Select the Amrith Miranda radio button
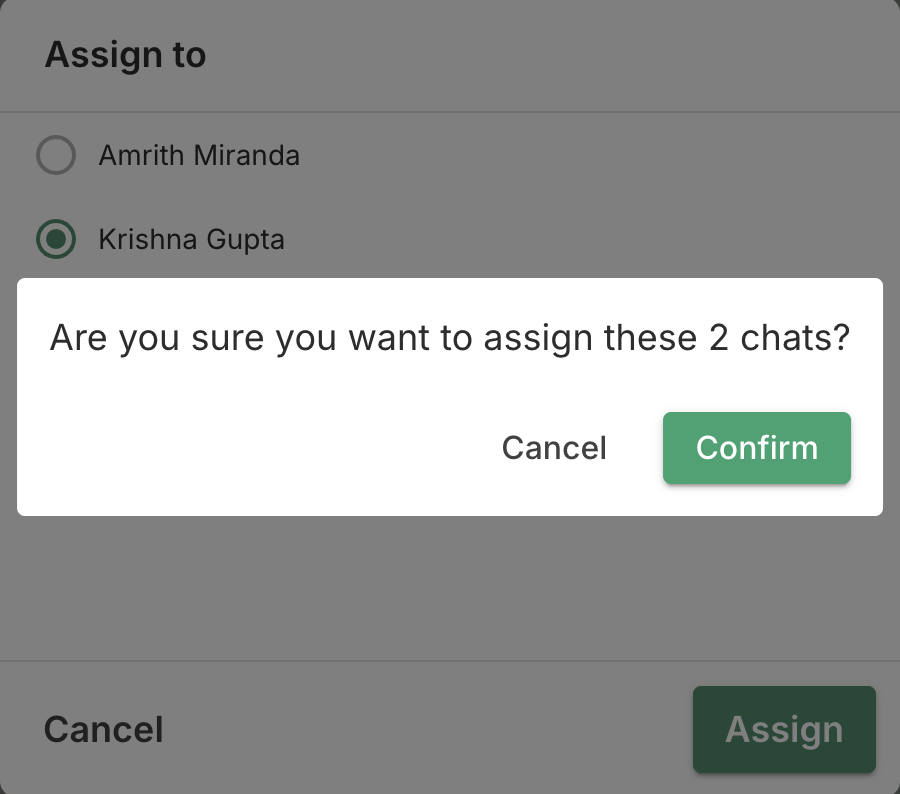900x794 pixels. (56, 156)
